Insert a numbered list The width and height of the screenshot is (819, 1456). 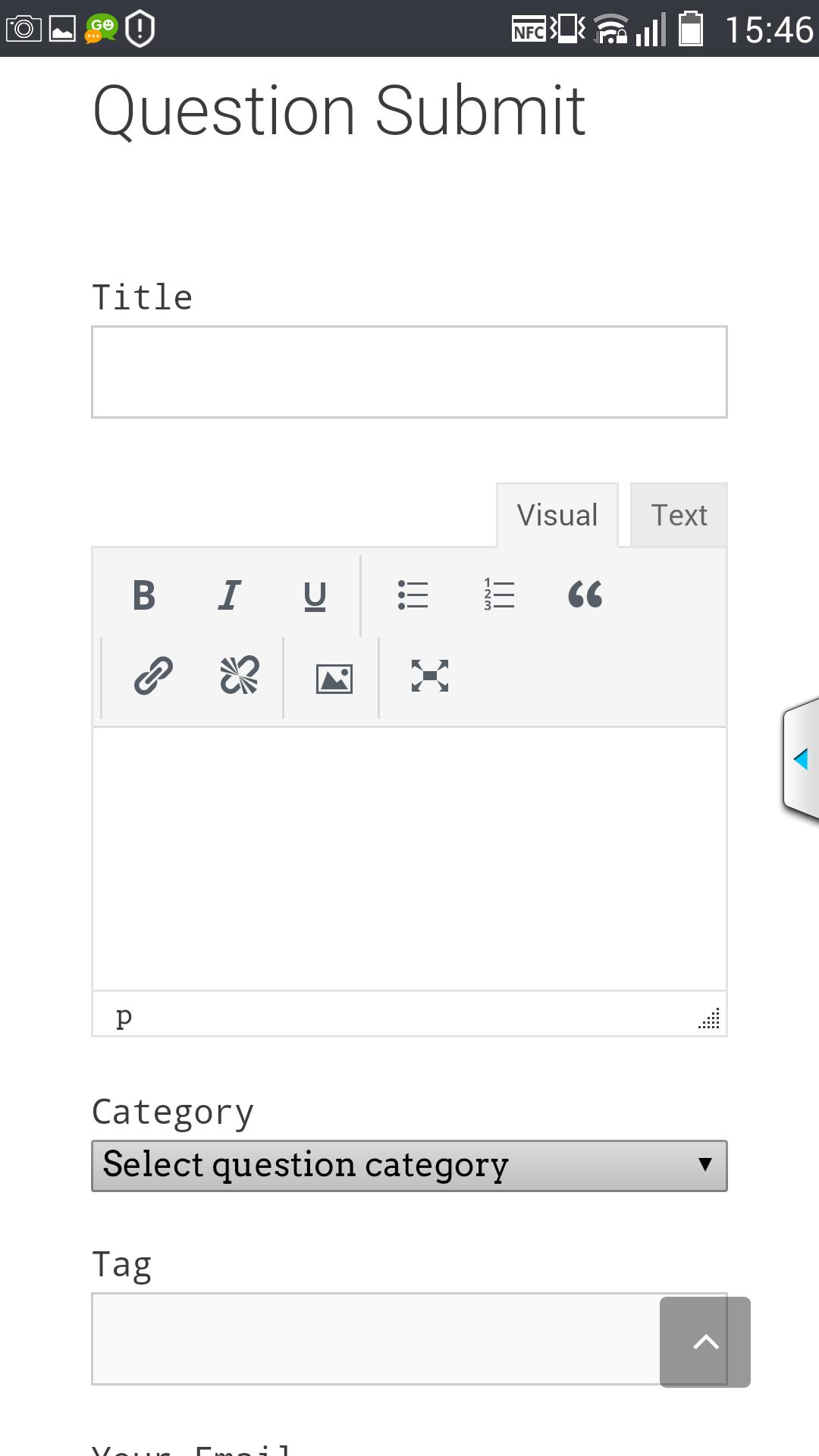tap(499, 595)
